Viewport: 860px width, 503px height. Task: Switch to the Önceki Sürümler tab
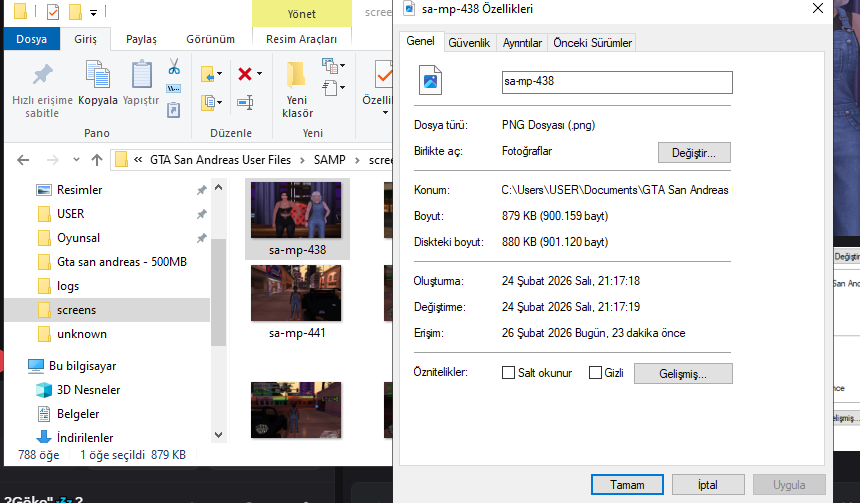tap(592, 43)
